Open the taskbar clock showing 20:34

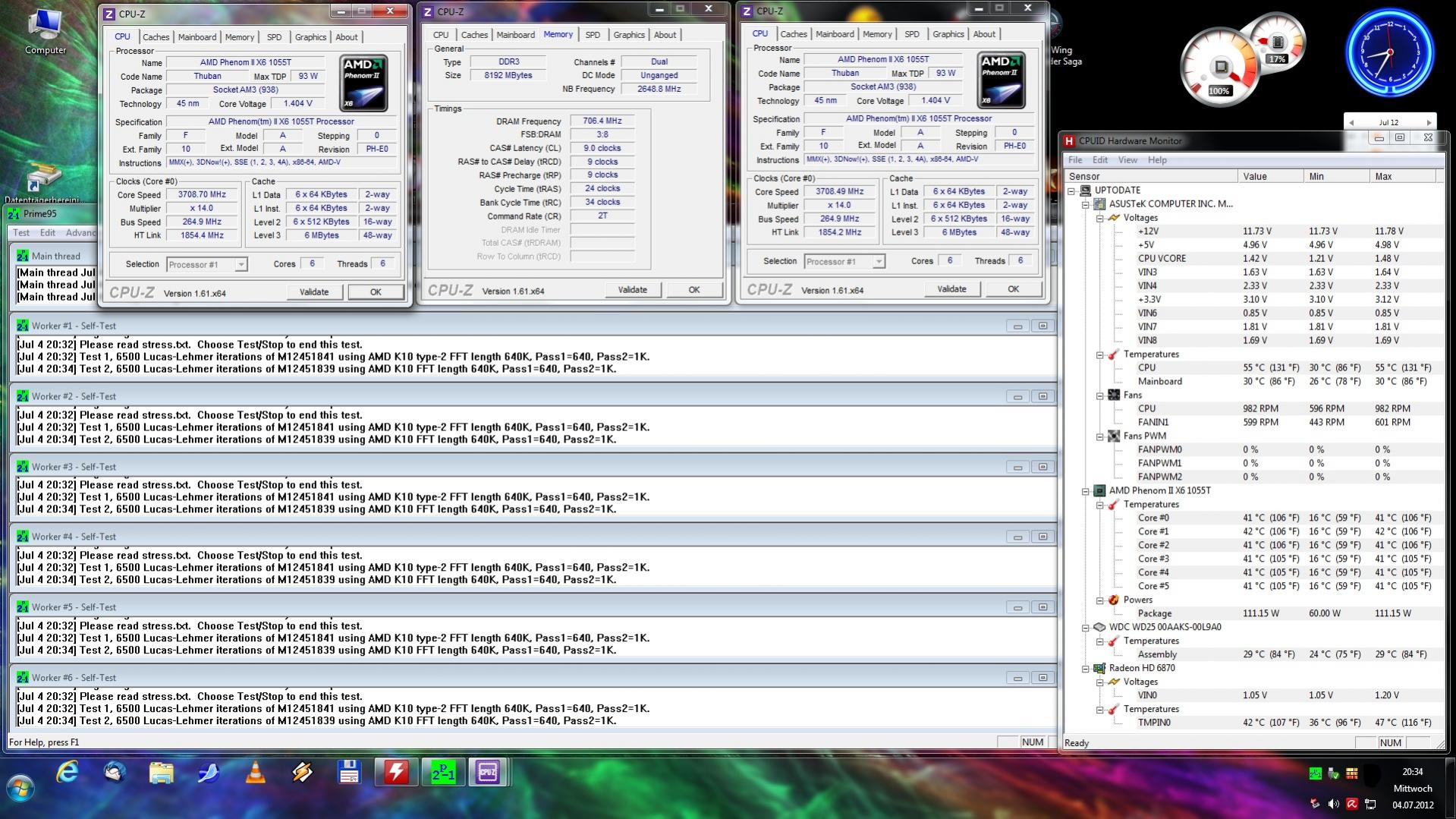point(1413,789)
